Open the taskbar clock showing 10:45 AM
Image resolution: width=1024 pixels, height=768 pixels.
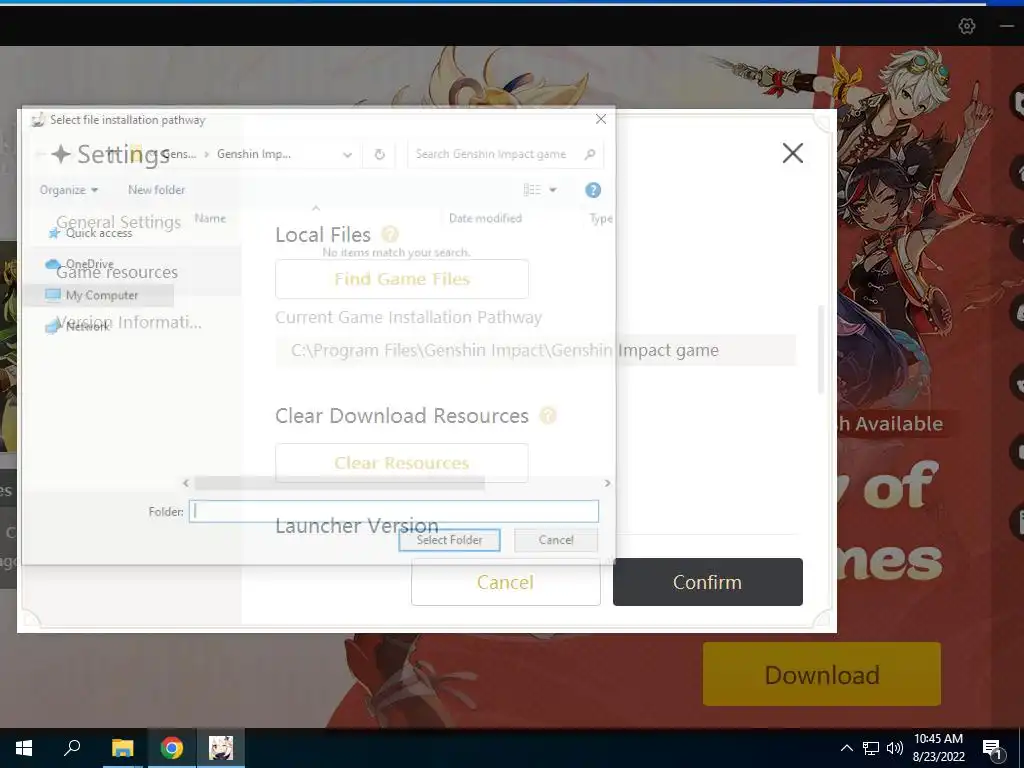click(x=938, y=748)
